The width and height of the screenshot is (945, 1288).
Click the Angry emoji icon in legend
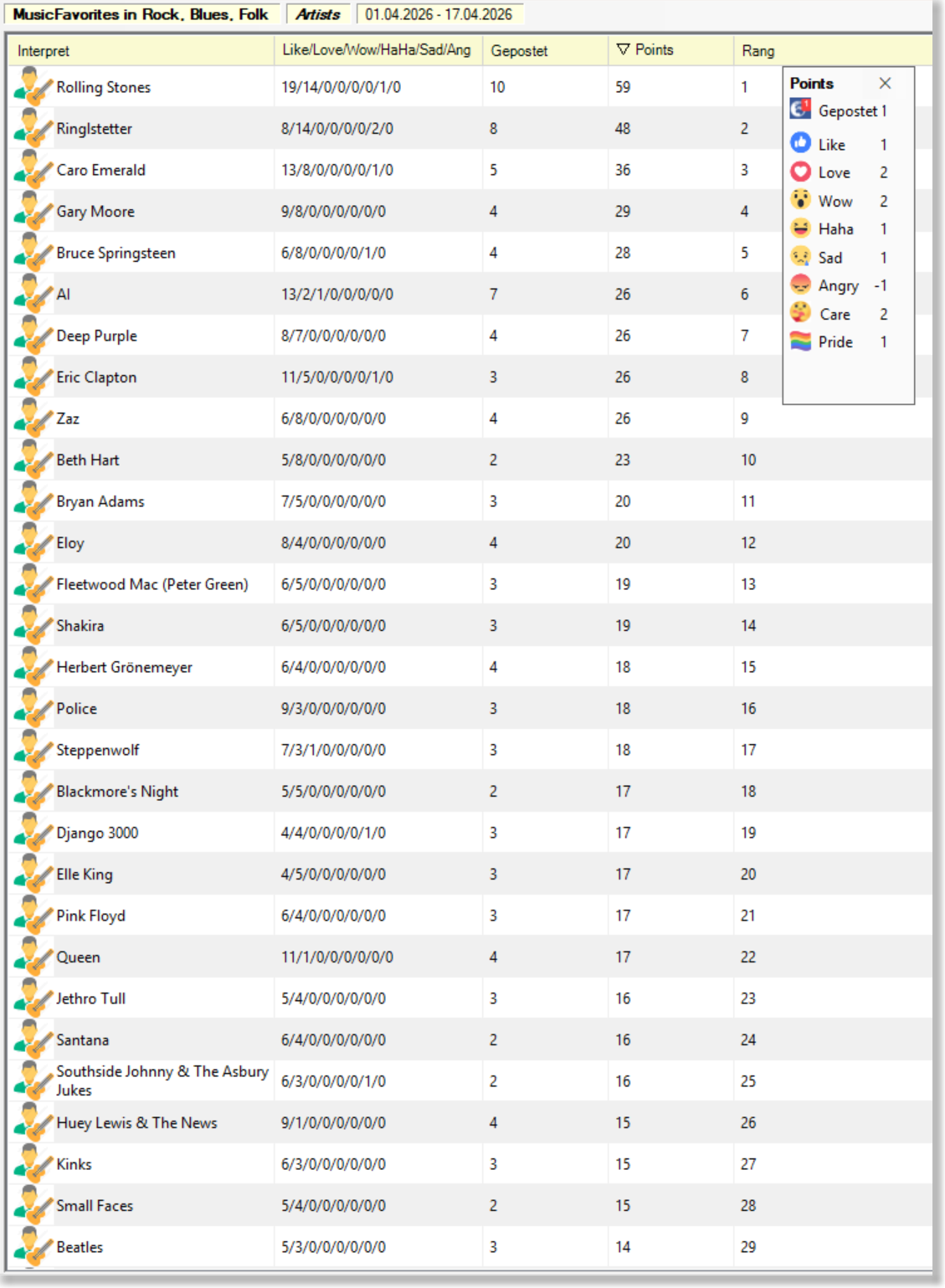tap(801, 285)
